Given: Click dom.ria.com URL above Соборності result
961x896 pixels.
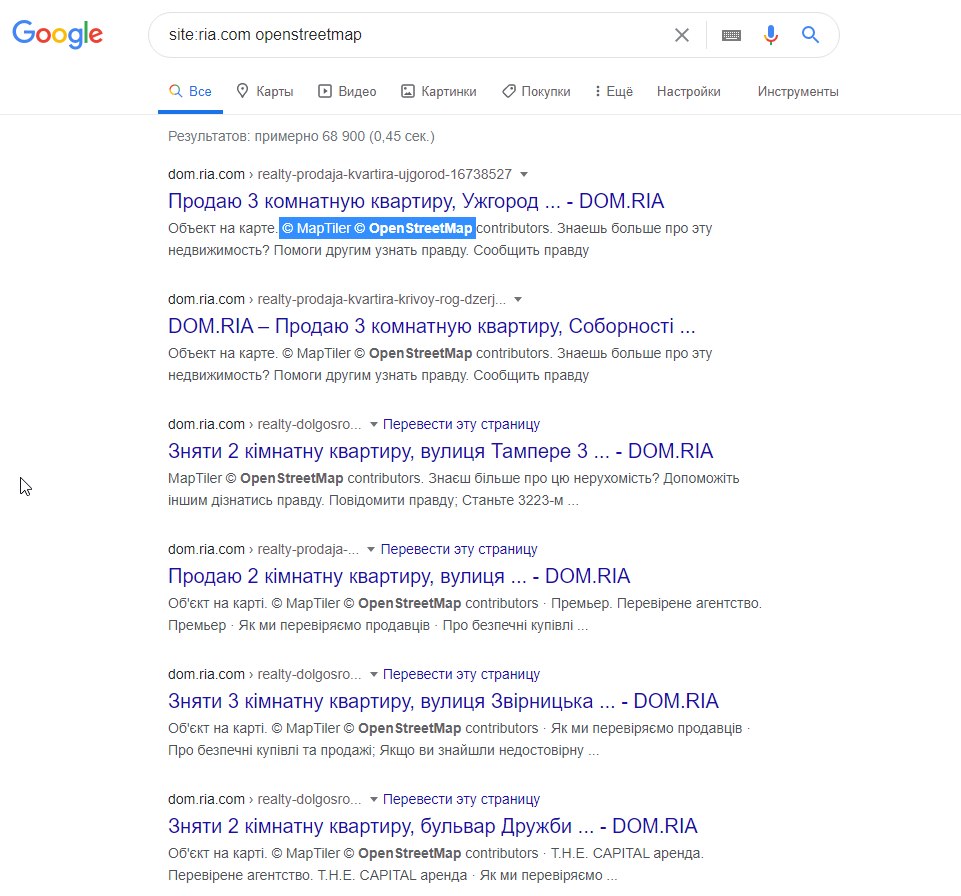Looking at the screenshot, I should pos(337,299).
